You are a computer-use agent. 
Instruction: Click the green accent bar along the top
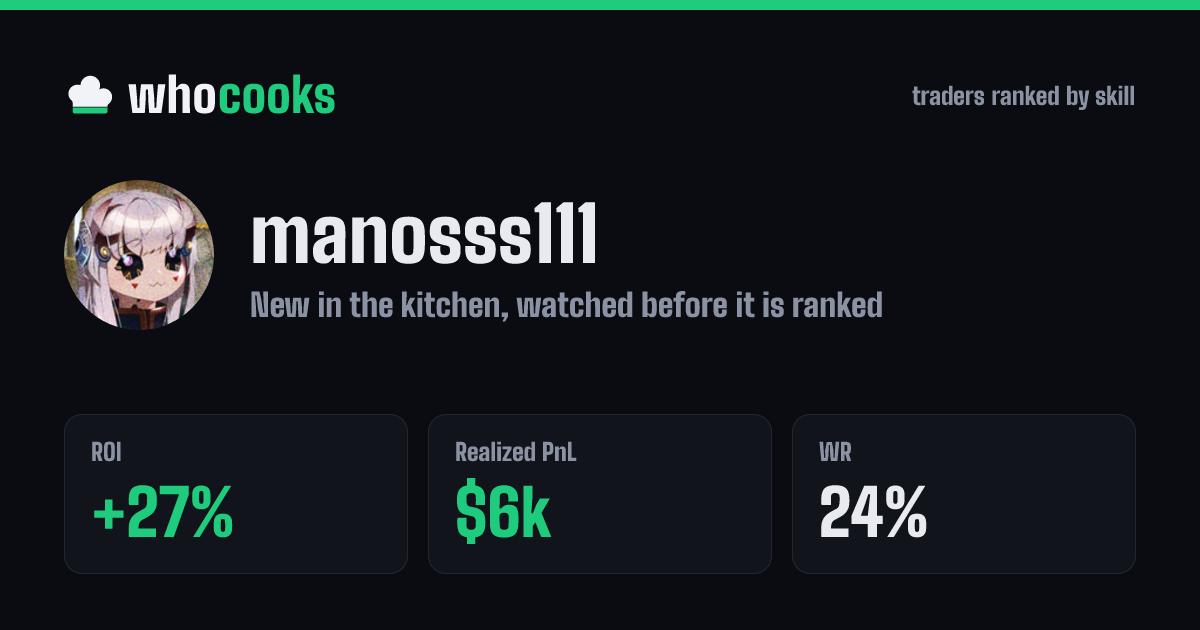pyautogui.click(x=600, y=5)
